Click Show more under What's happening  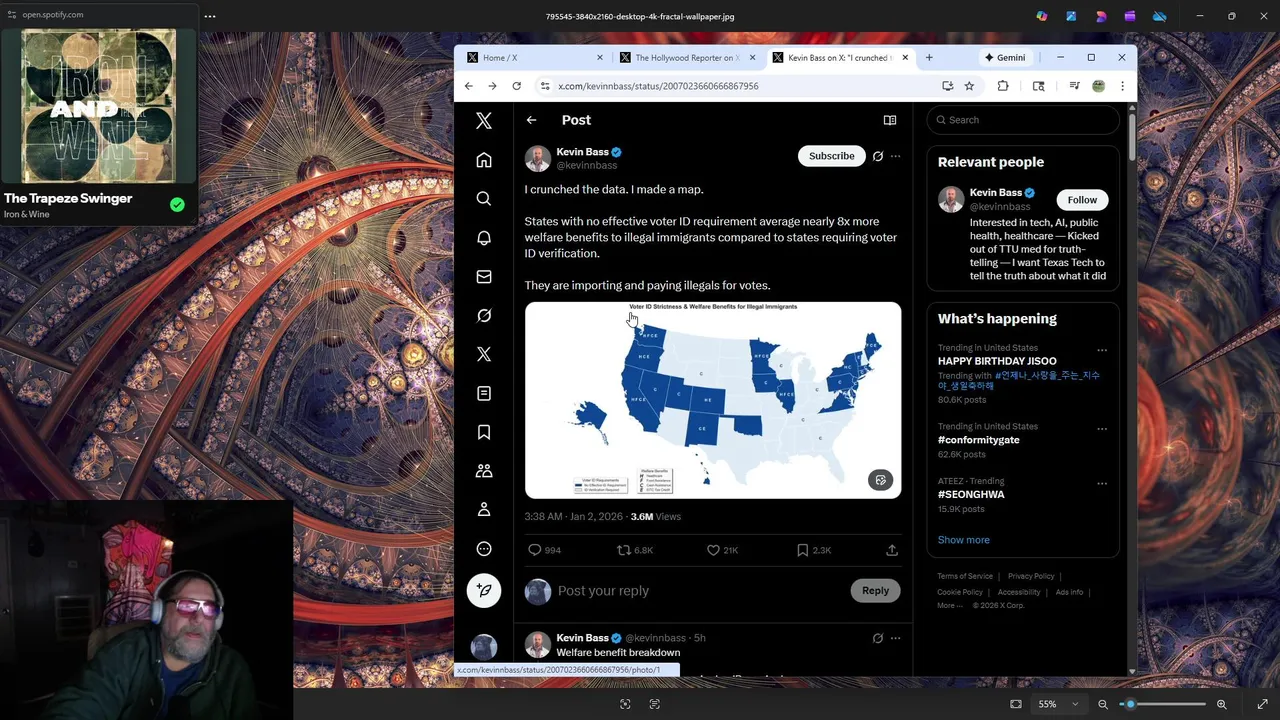pos(964,540)
